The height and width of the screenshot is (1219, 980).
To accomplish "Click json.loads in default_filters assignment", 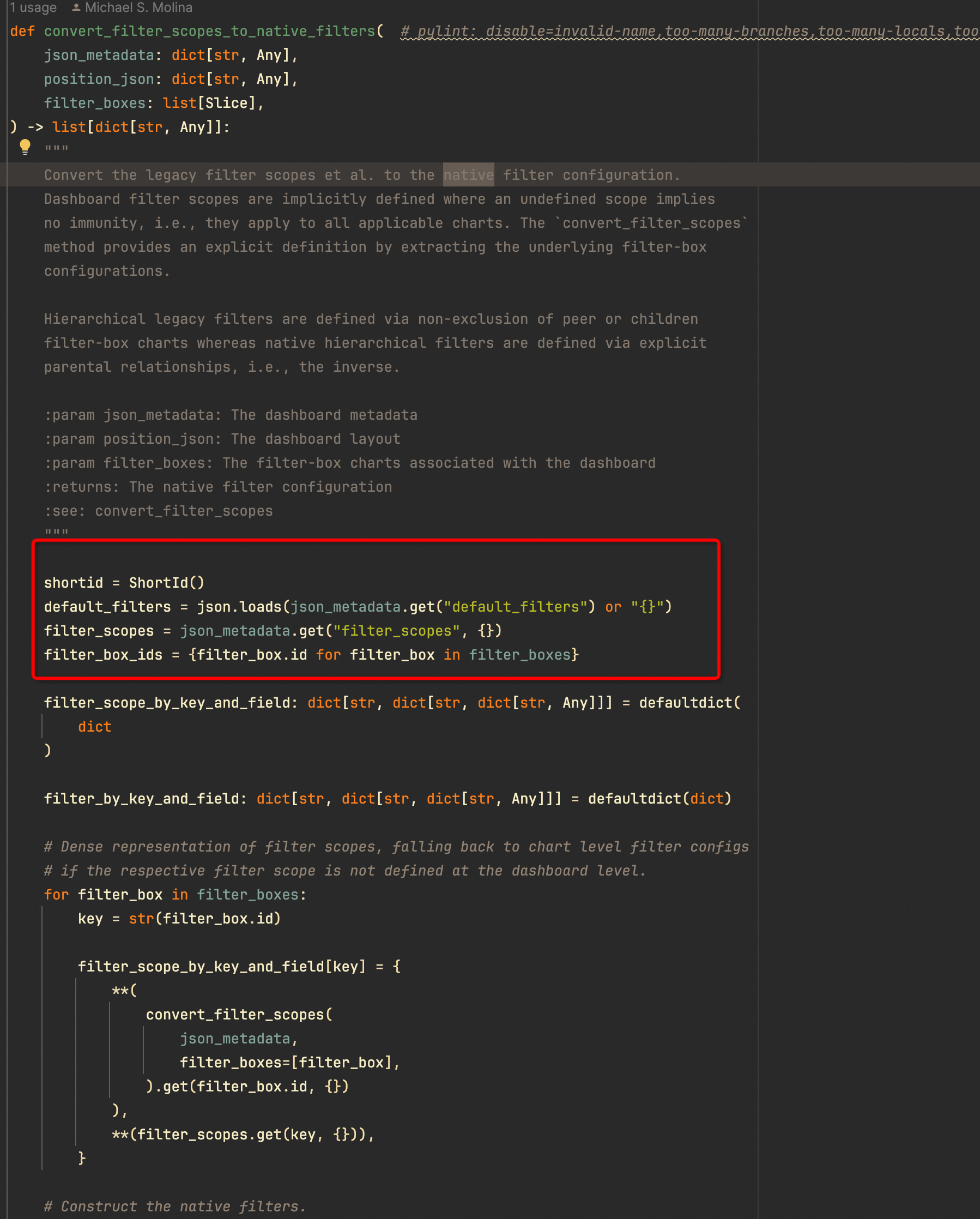I will (x=239, y=607).
